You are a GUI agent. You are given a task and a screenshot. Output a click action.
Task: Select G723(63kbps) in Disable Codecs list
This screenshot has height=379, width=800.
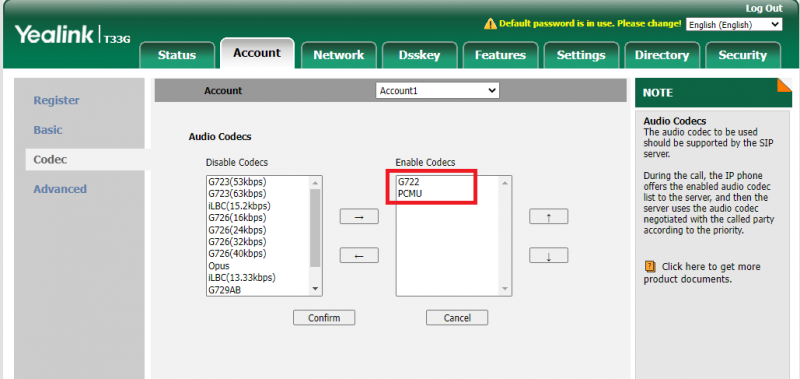point(237,194)
